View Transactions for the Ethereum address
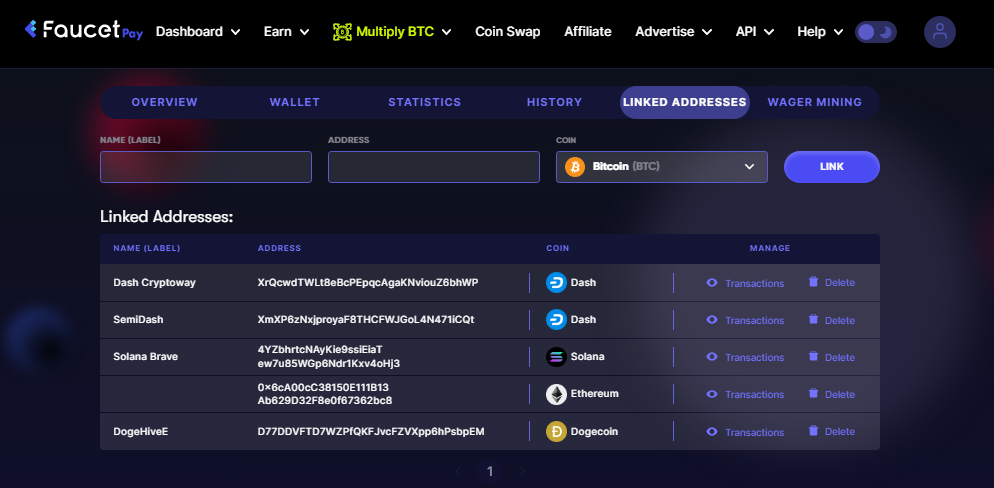The width and height of the screenshot is (994, 488). [746, 394]
